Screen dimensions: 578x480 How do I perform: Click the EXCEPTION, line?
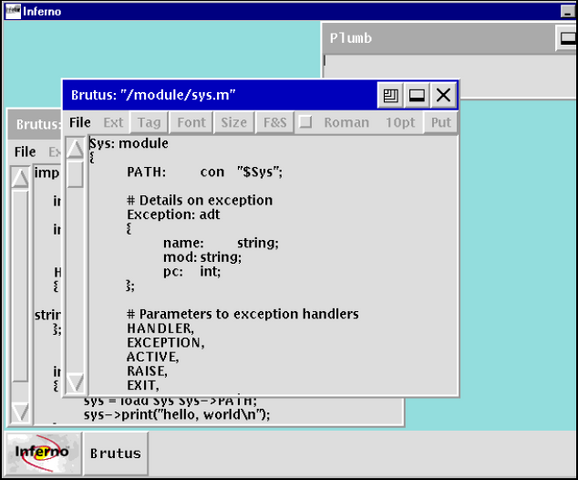[x=166, y=342]
